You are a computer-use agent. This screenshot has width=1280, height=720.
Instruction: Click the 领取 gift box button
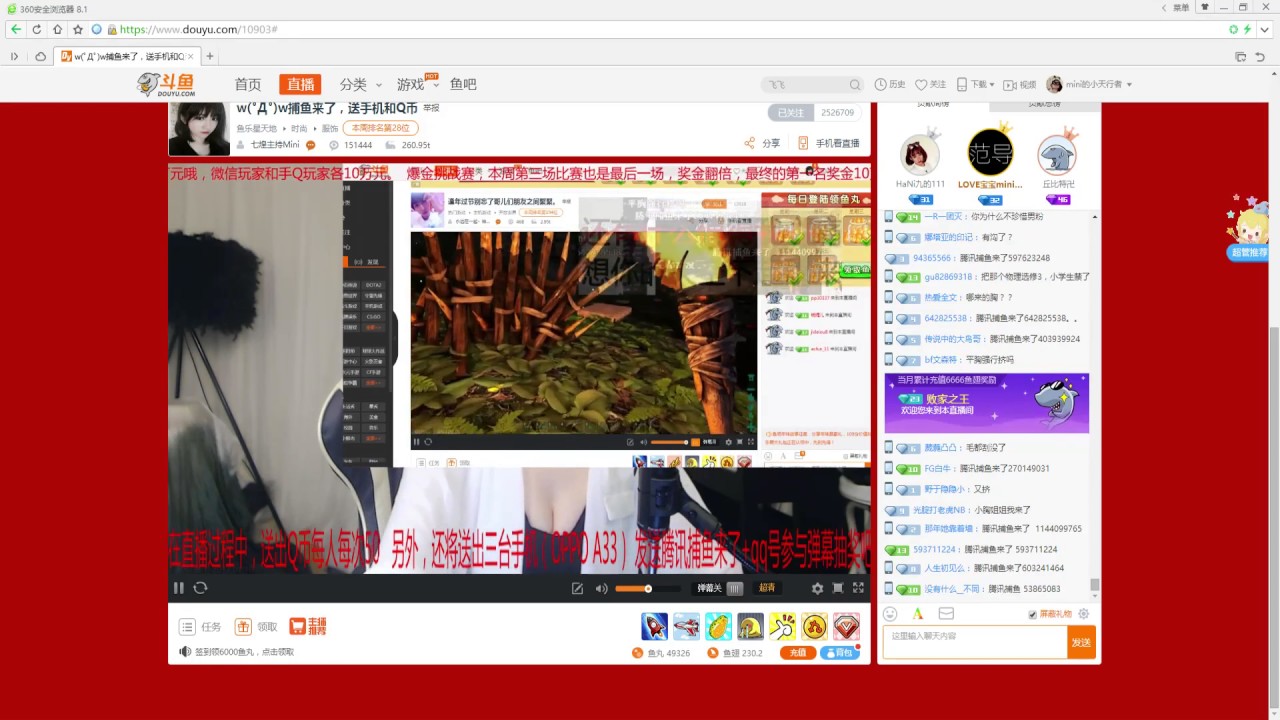tap(256, 627)
